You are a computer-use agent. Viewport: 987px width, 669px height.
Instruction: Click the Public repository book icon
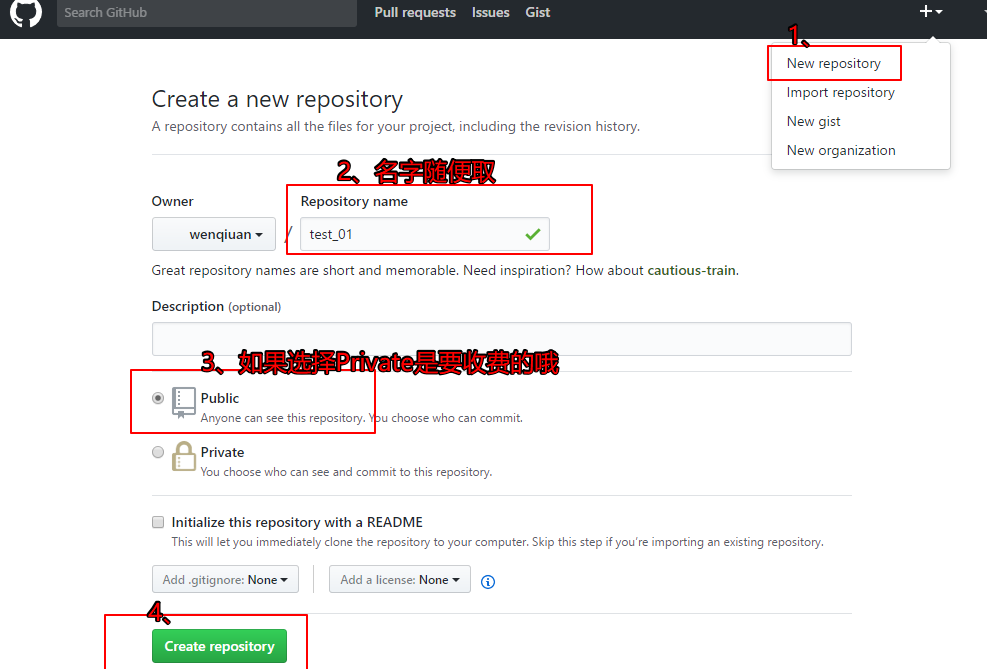coord(184,402)
